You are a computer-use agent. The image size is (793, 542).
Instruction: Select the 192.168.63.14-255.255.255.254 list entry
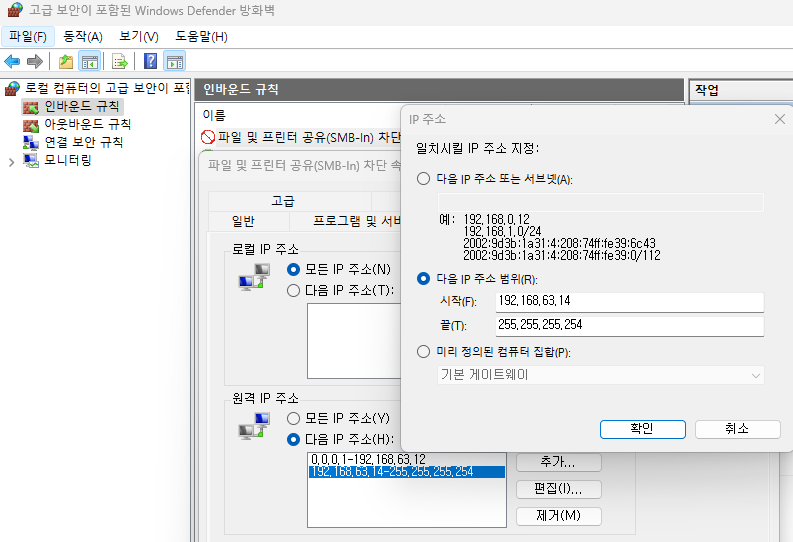coord(407,472)
